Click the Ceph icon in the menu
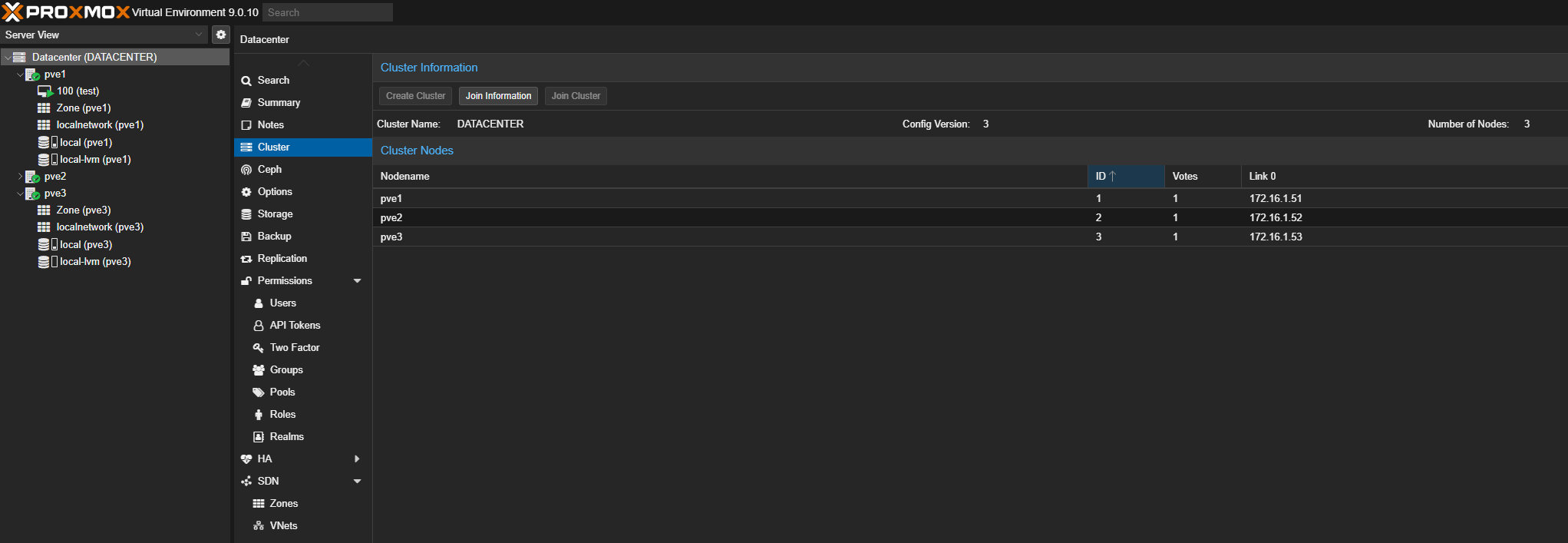Viewport: 1568px width, 543px height. 246,170
